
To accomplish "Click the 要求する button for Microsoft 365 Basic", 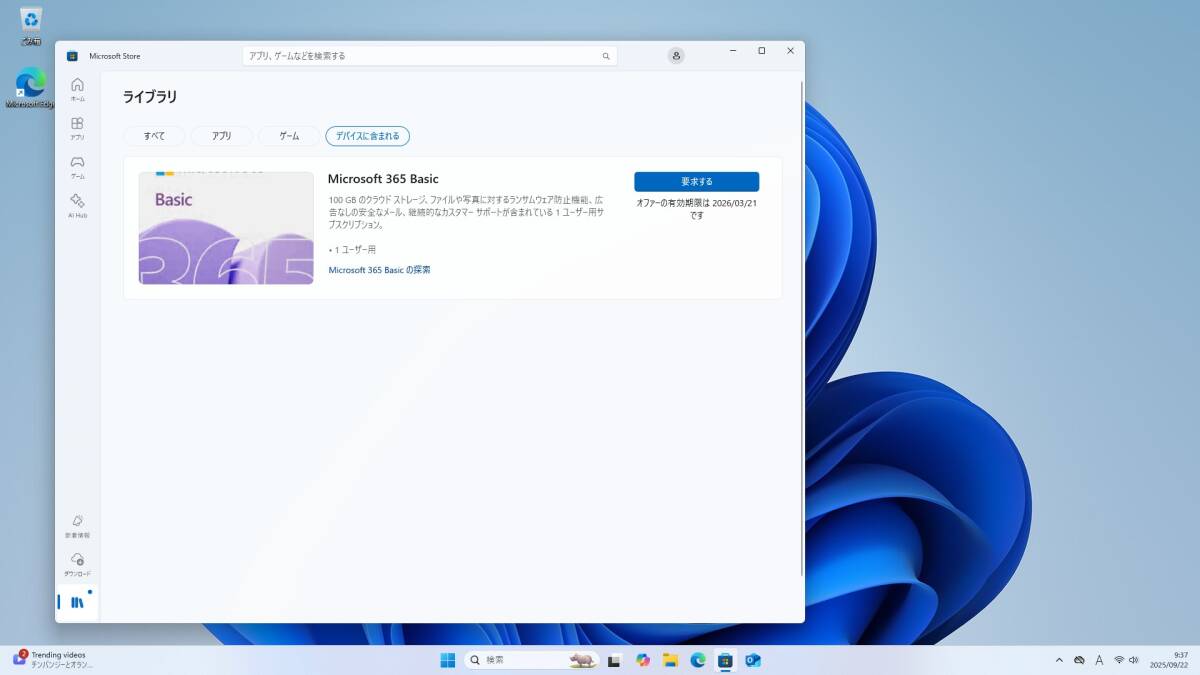I will click(x=696, y=181).
